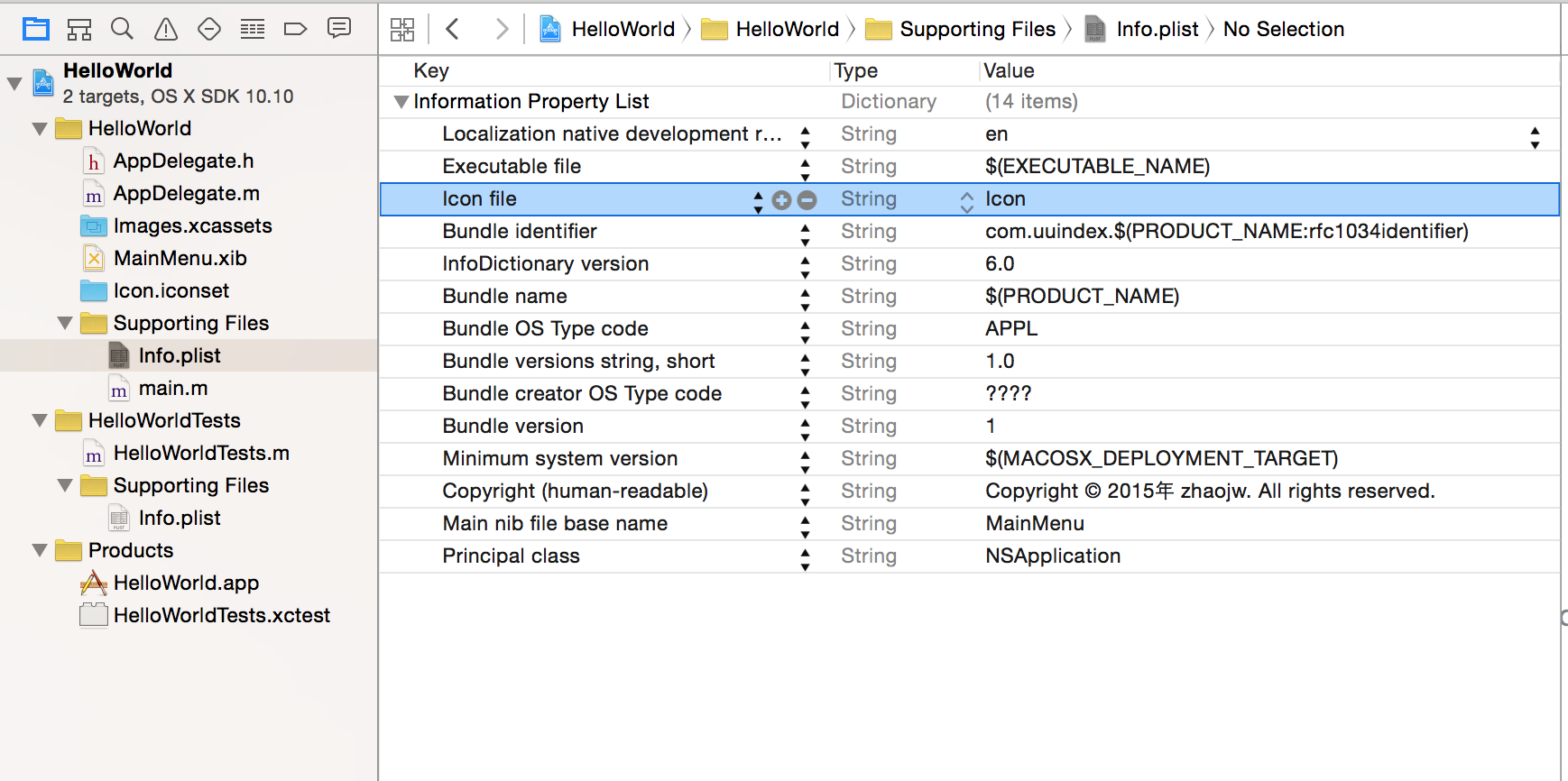This screenshot has height=781, width=1568.
Task: Collapse the HelloWorld group folder
Action: [40, 129]
